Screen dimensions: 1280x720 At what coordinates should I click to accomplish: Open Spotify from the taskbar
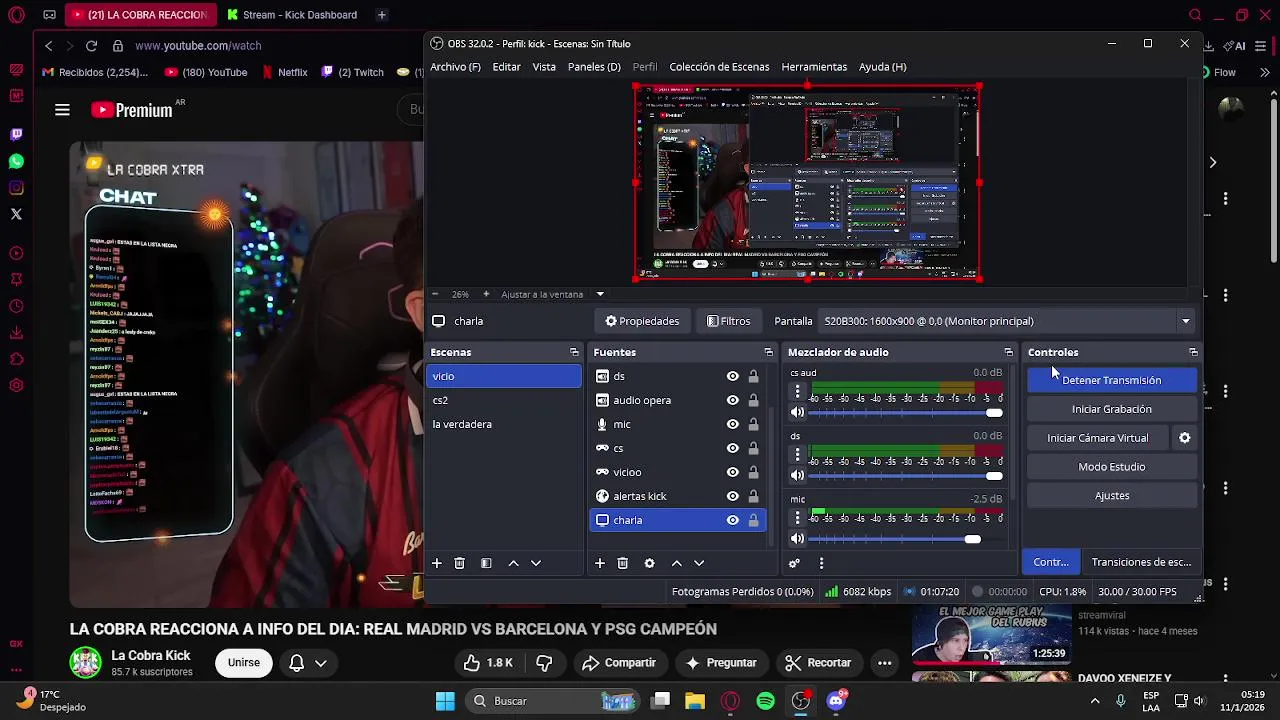click(766, 701)
